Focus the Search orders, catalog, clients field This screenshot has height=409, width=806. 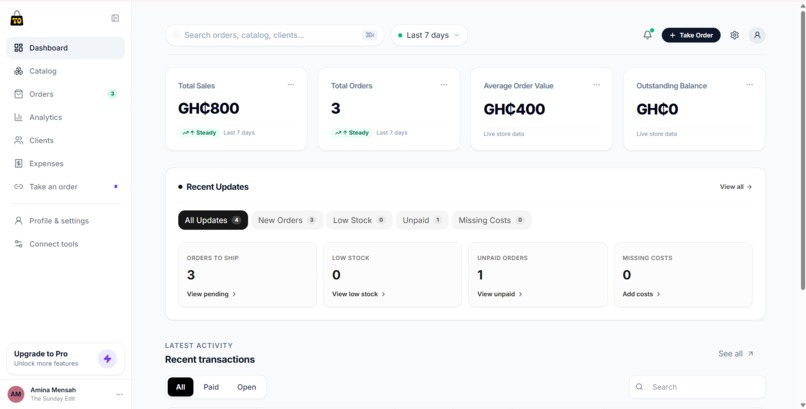pos(274,35)
